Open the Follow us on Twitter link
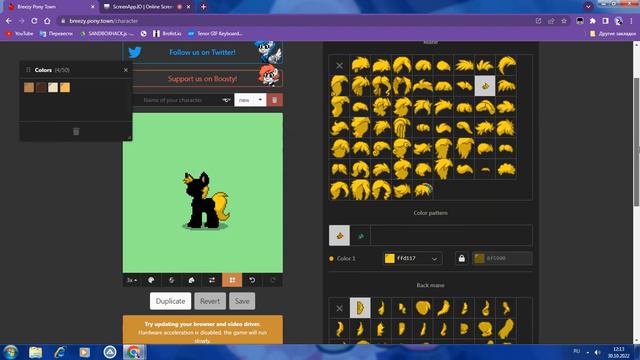The width and height of the screenshot is (640, 360). point(202,52)
